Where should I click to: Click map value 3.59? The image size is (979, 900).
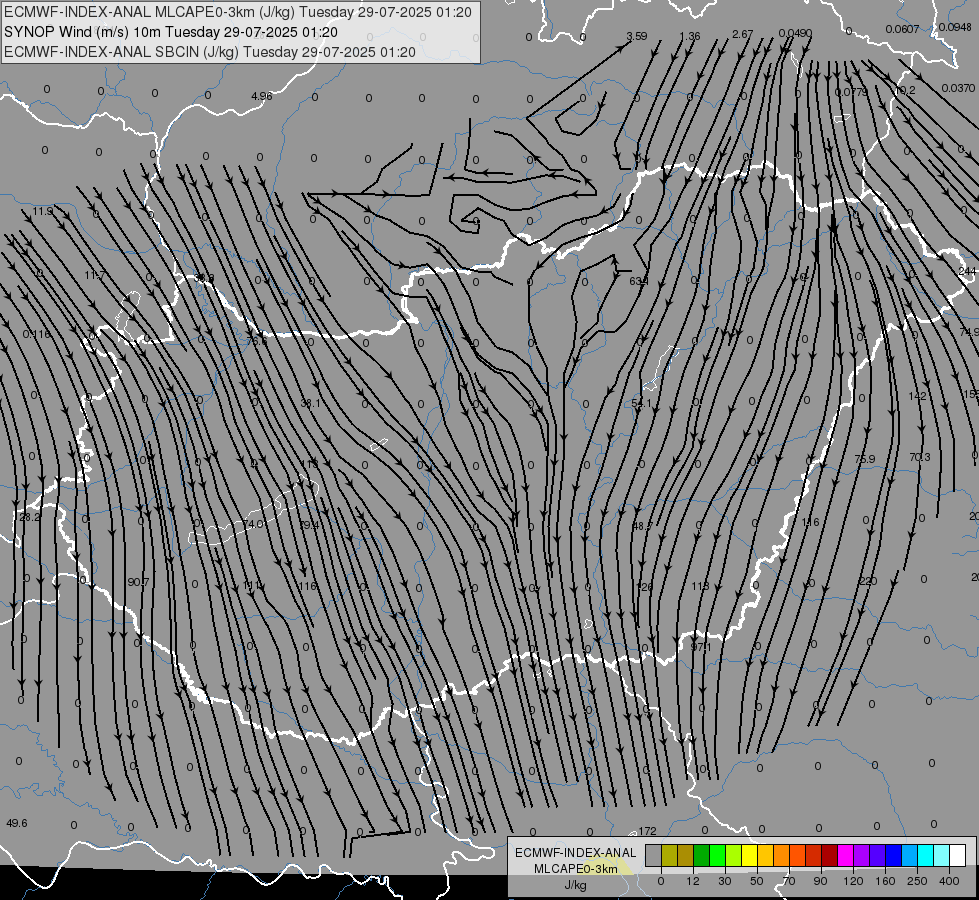pyautogui.click(x=636, y=36)
